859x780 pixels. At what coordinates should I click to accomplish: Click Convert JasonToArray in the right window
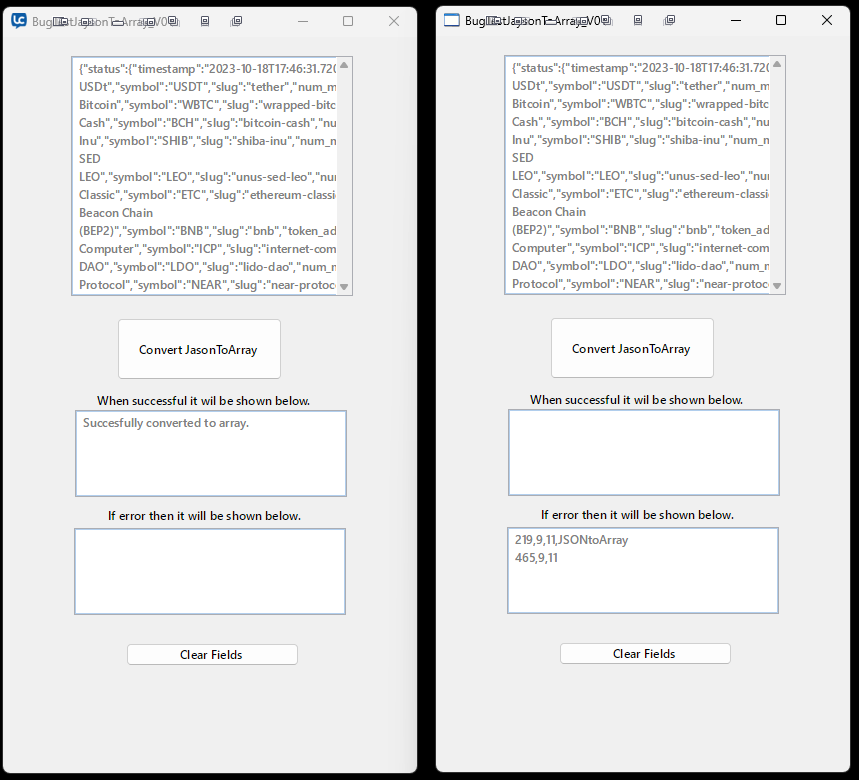tap(632, 348)
